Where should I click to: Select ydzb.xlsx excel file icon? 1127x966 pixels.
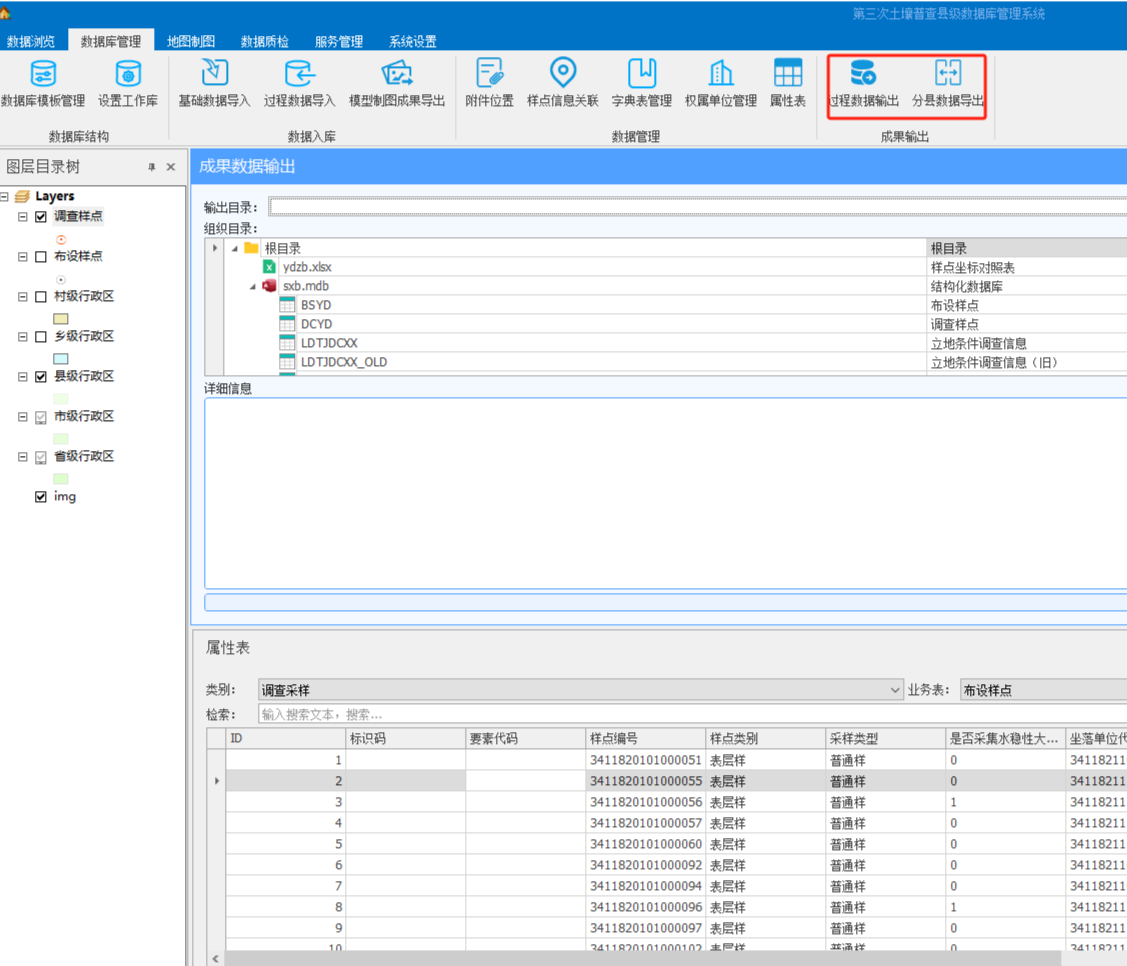269,267
